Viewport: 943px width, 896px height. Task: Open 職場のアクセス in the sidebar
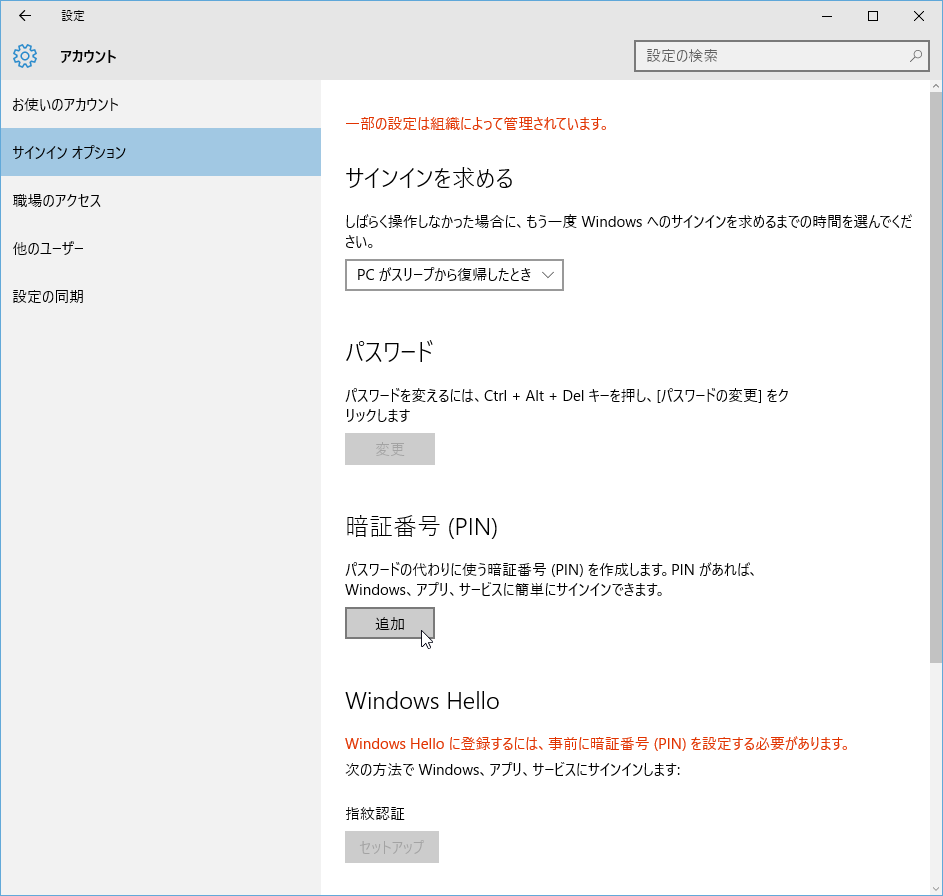161,200
